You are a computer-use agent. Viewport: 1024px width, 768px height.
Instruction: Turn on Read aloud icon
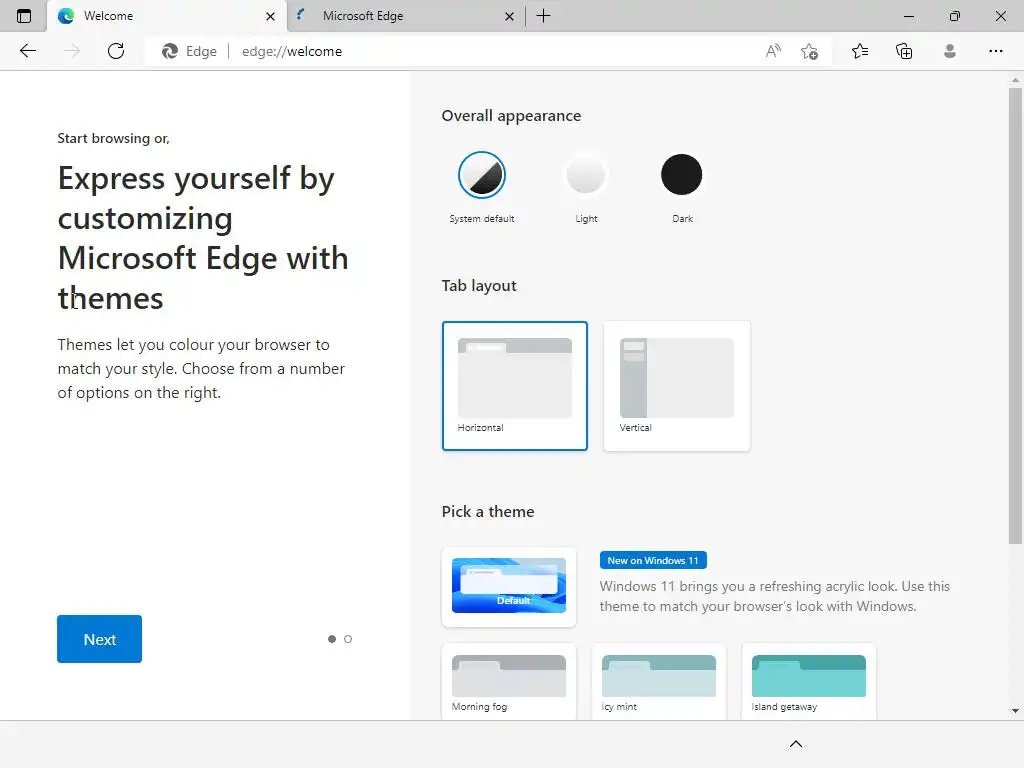click(x=773, y=51)
